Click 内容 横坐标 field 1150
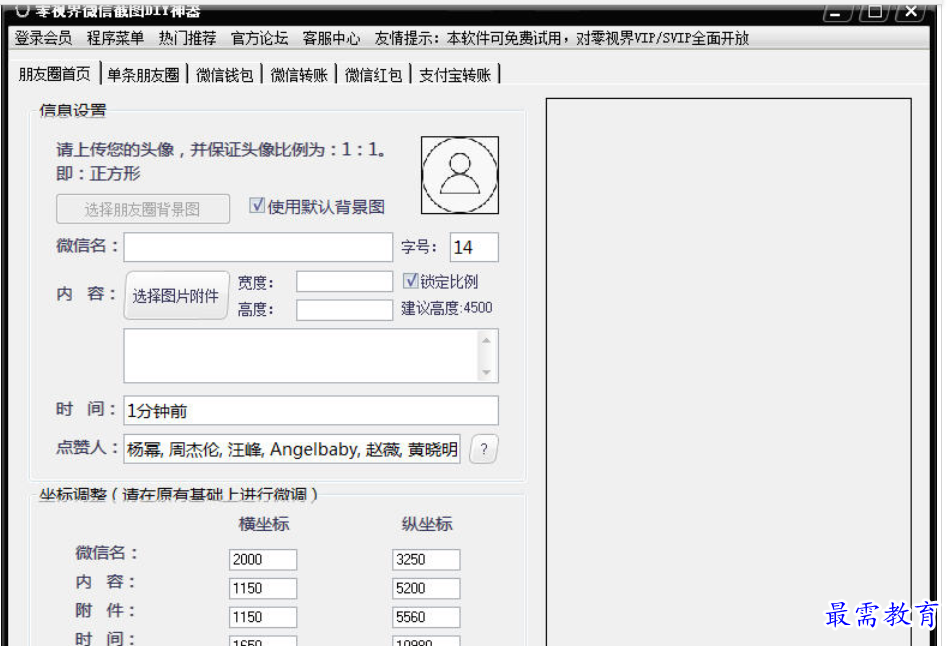Viewport: 947px width, 646px height. pyautogui.click(x=263, y=588)
